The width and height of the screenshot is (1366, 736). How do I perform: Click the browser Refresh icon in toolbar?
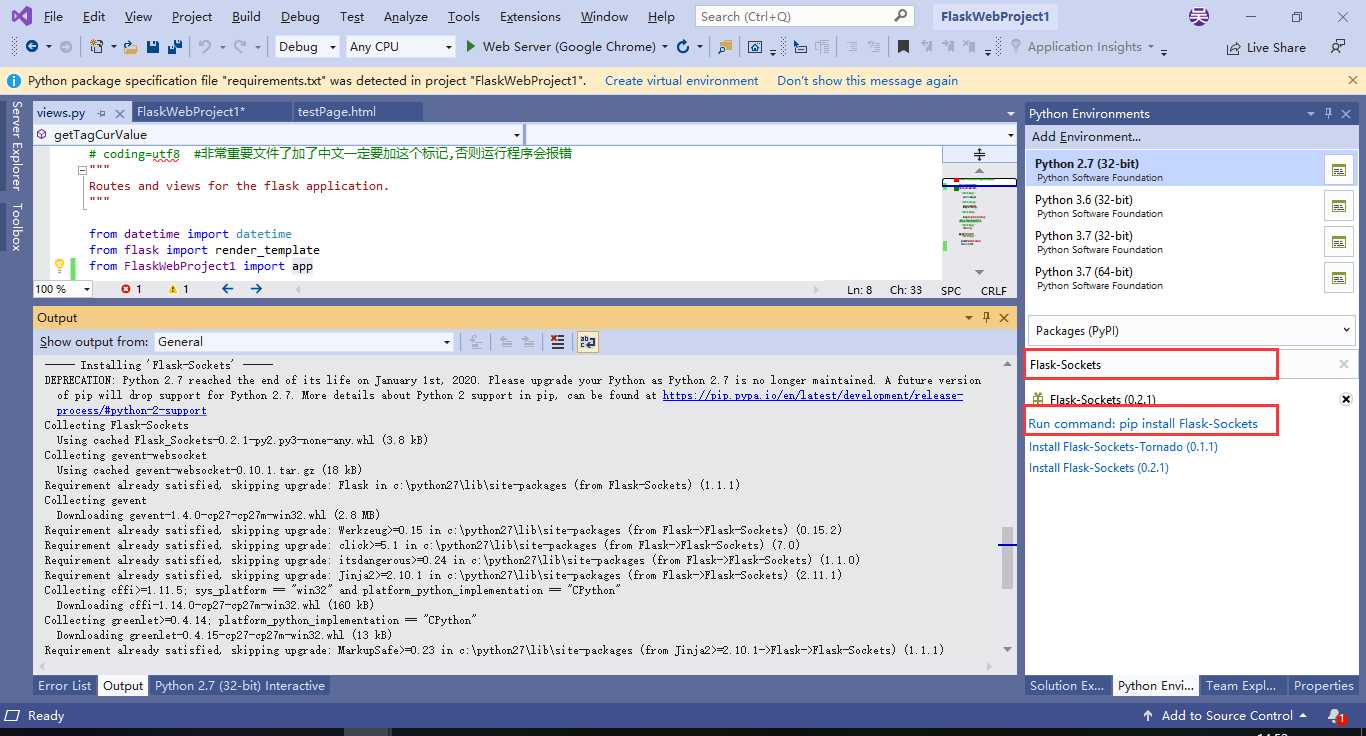coord(683,46)
